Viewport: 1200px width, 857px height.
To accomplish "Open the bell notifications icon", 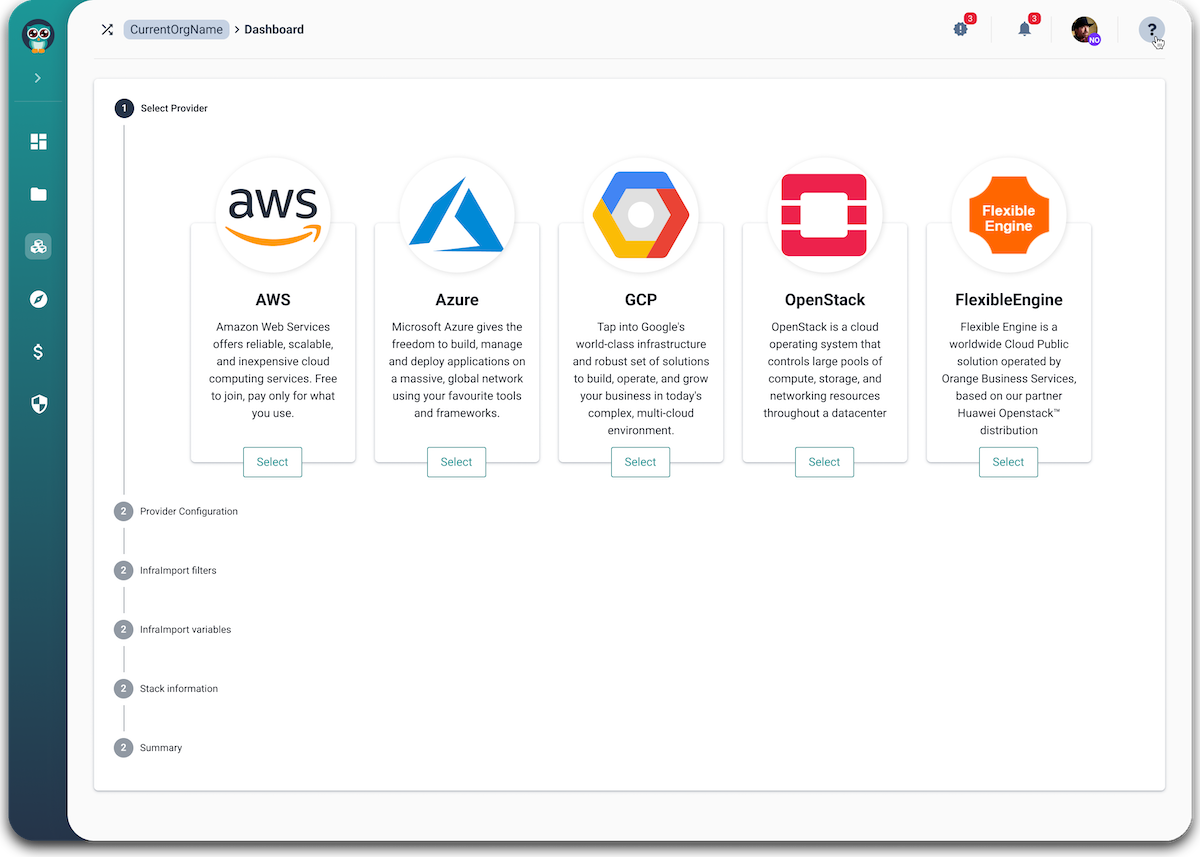I will pyautogui.click(x=1025, y=29).
